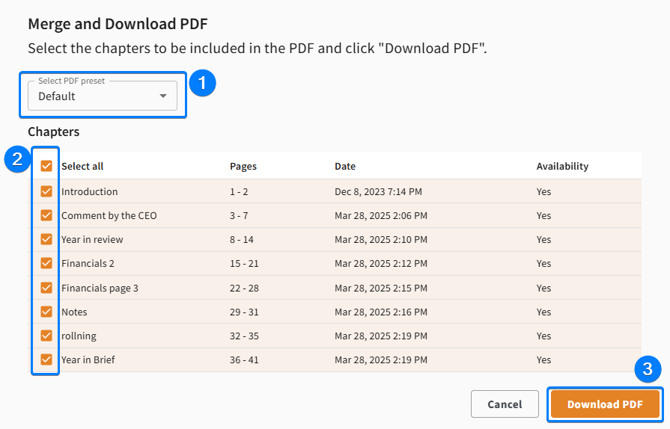Click the Download PDF button

[604, 404]
